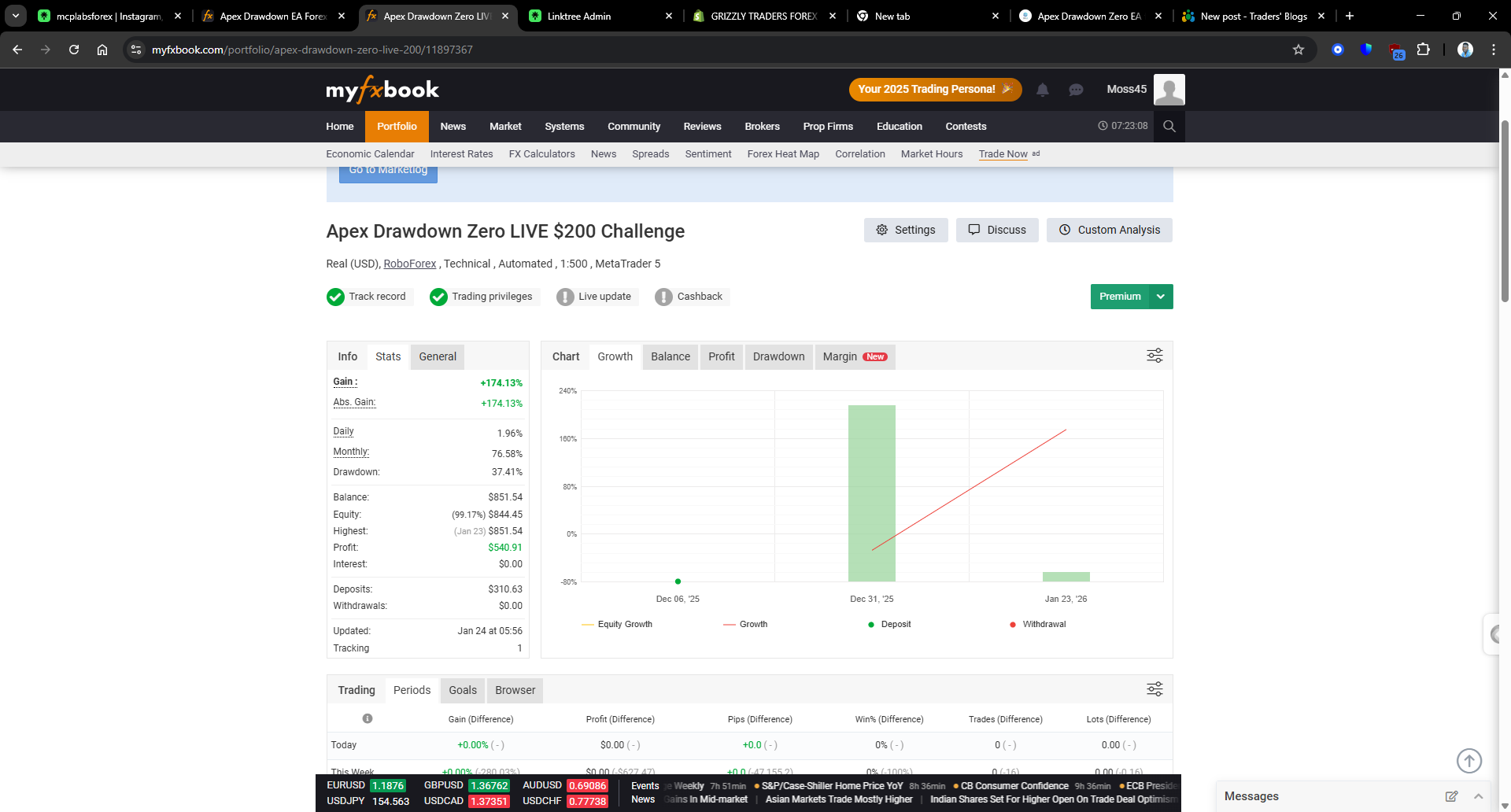Open the Community menu item
The height and width of the screenshot is (812, 1511).
(x=634, y=126)
